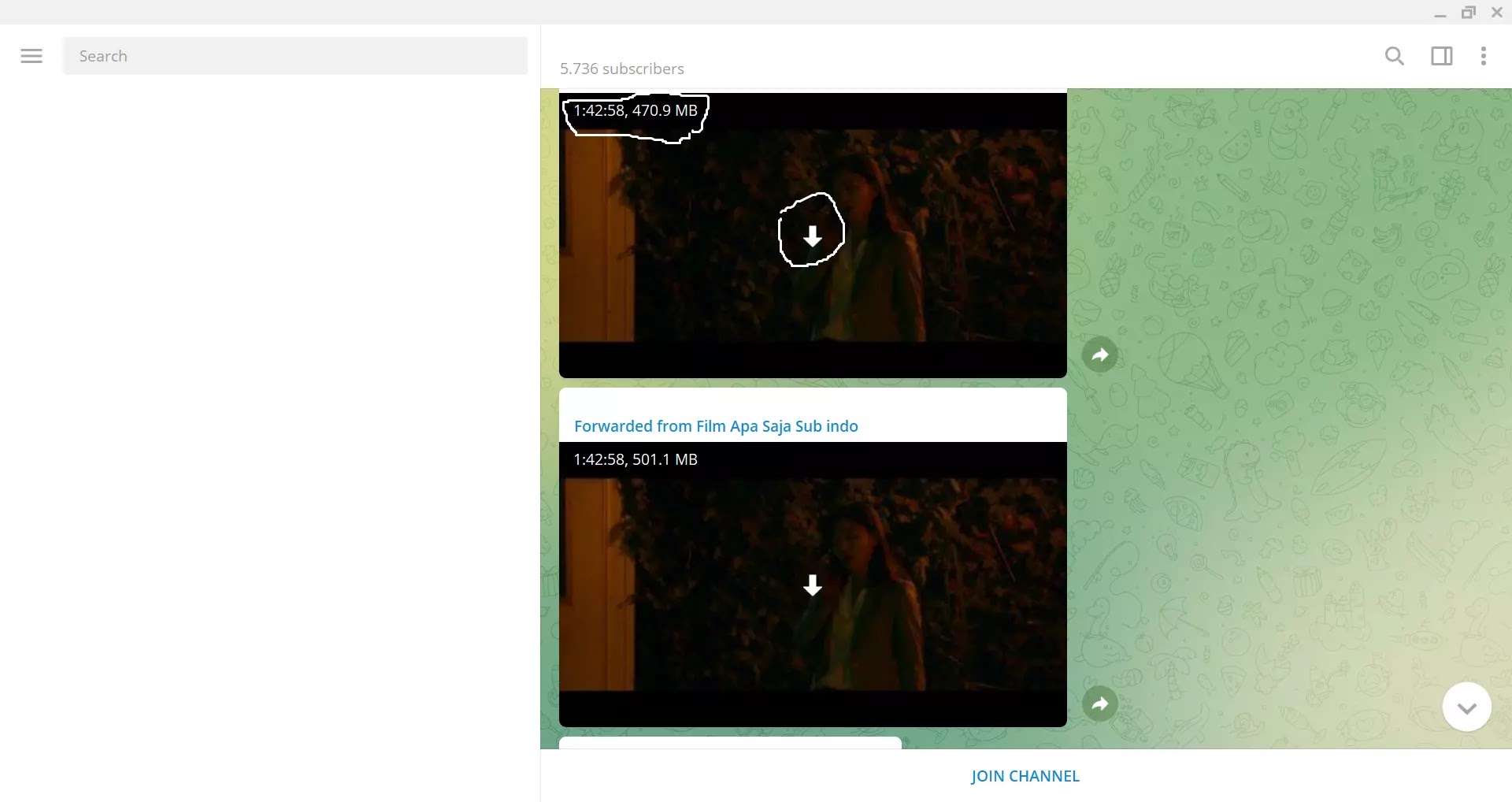Image resolution: width=1512 pixels, height=802 pixels.
Task: Forward the 501.1 MB video message
Action: [x=1100, y=704]
